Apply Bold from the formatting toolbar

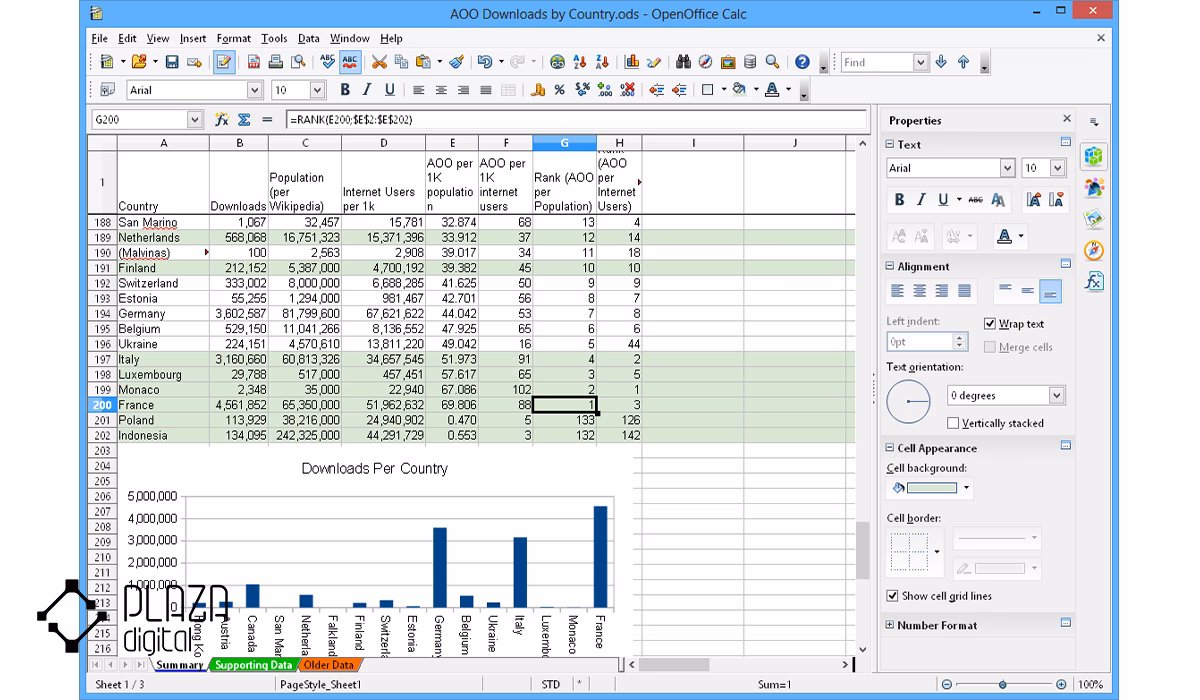click(x=345, y=90)
